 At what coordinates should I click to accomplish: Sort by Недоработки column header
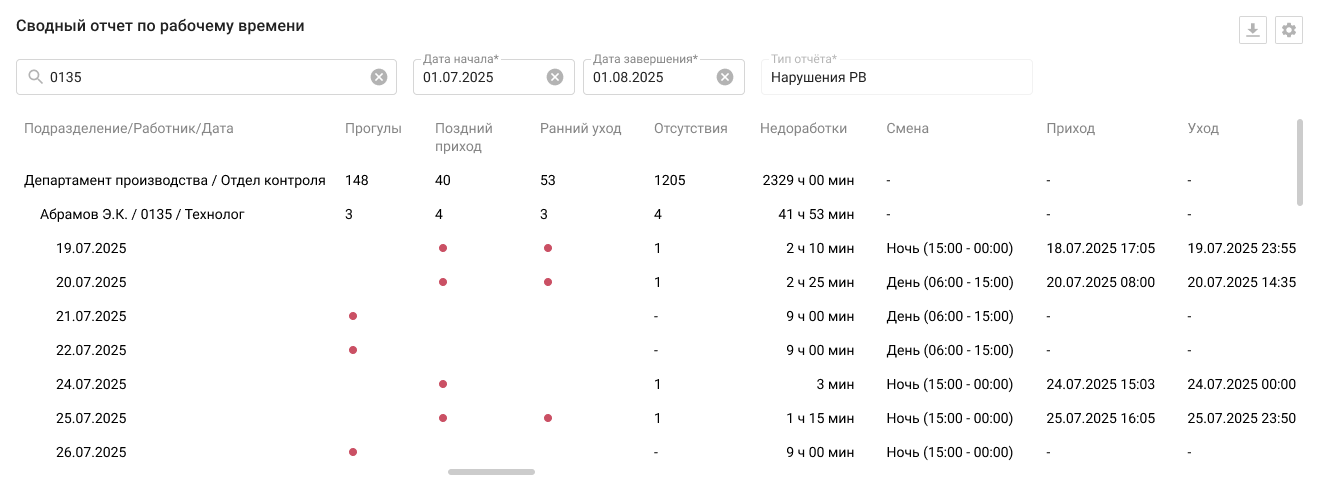pyautogui.click(x=803, y=129)
